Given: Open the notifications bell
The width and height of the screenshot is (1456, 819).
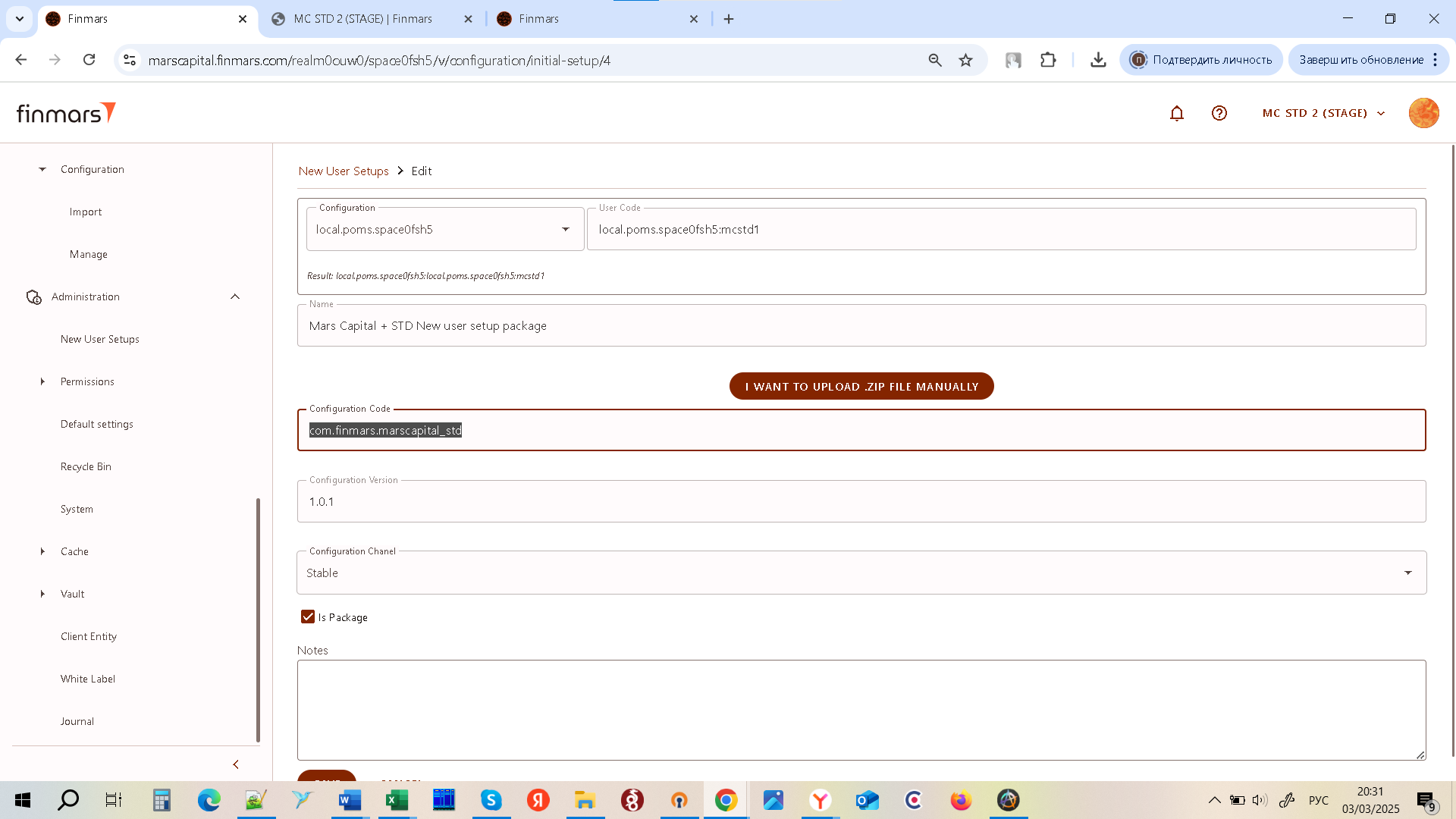Looking at the screenshot, I should pos(1176,113).
